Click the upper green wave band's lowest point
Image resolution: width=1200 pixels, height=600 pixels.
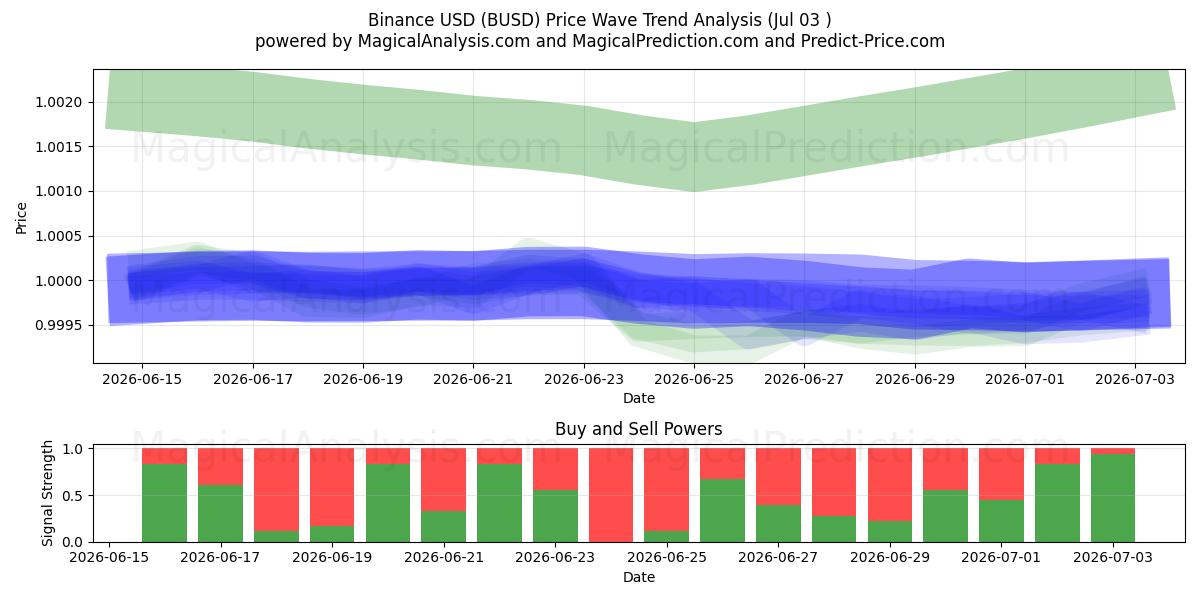[694, 188]
